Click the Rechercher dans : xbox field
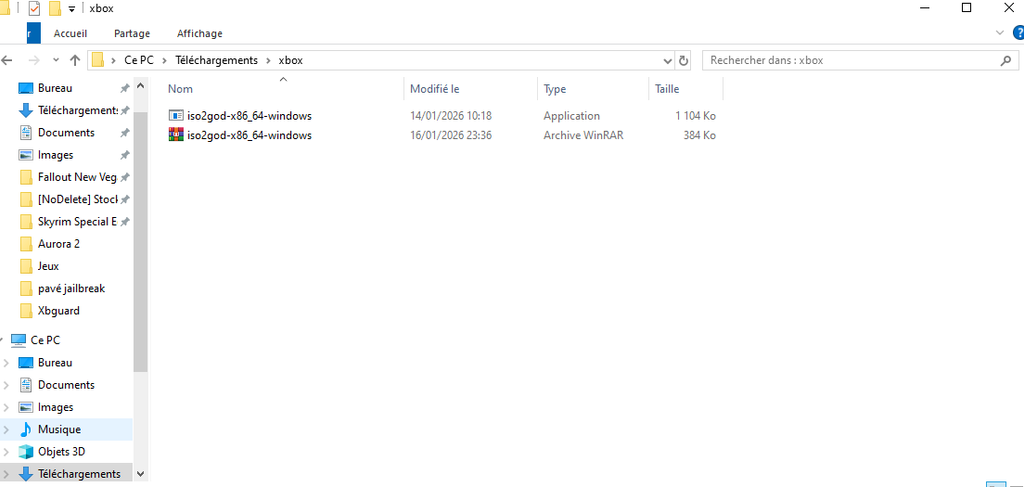The width and height of the screenshot is (1024, 487). pos(850,60)
